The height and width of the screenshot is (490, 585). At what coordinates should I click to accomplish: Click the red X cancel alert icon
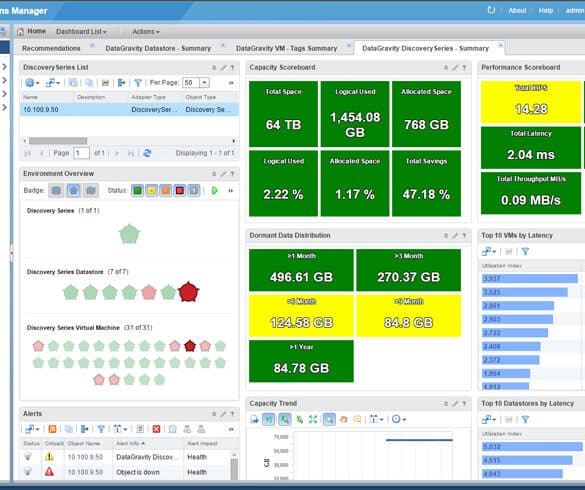pyautogui.click(x=157, y=429)
